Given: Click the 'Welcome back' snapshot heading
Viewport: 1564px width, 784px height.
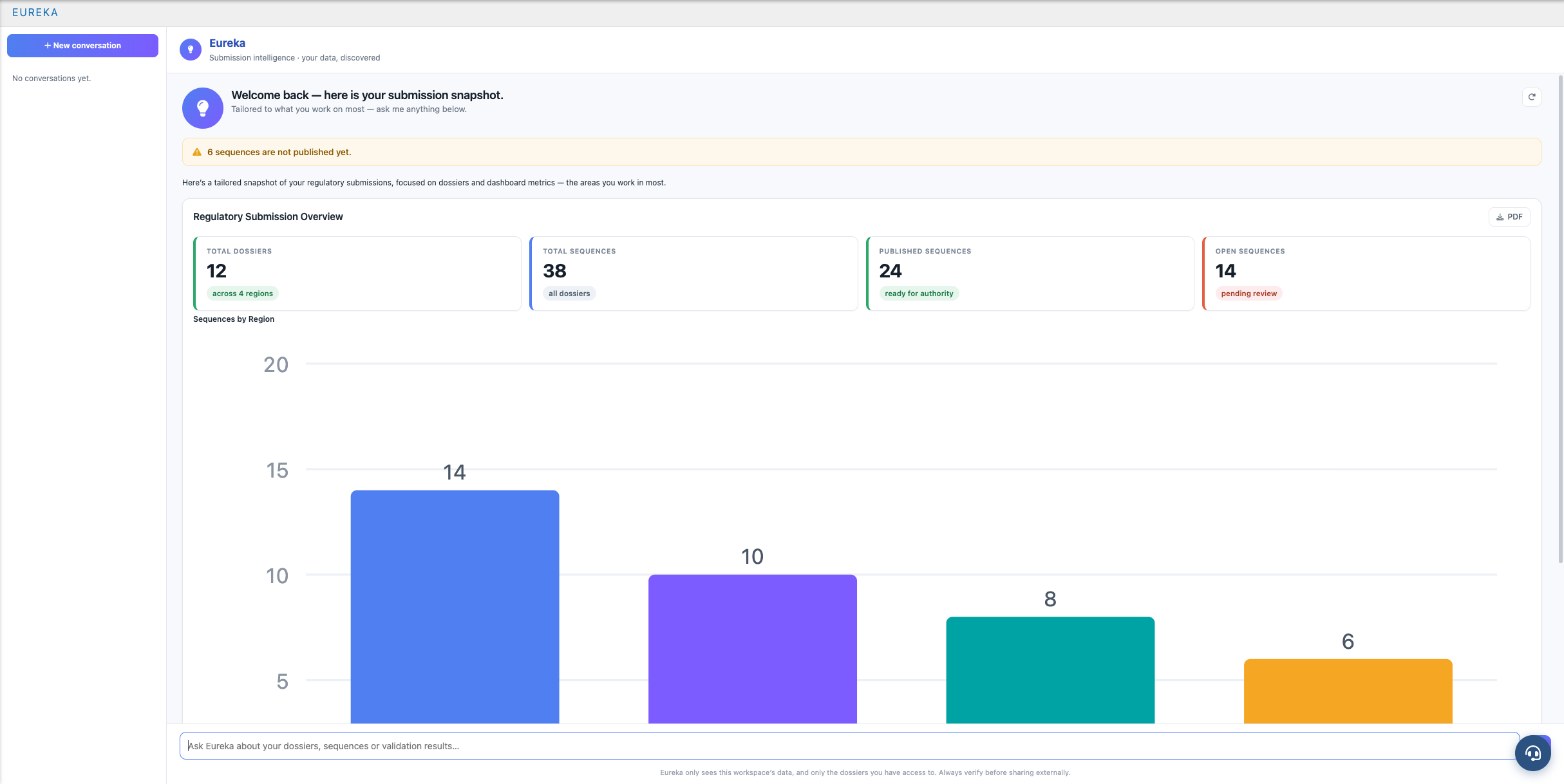Looking at the screenshot, I should point(367,95).
